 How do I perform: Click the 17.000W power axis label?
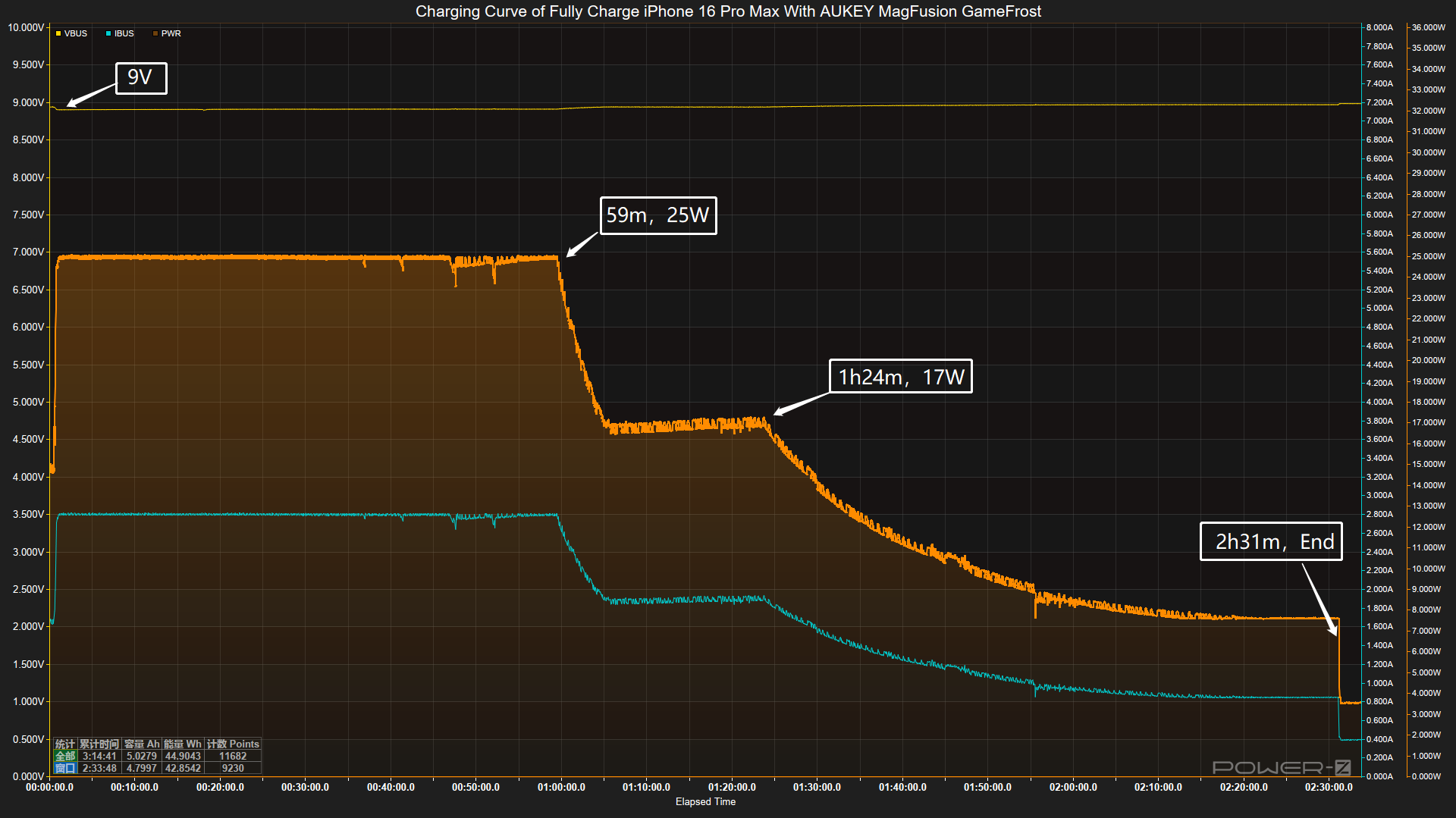1429,422
